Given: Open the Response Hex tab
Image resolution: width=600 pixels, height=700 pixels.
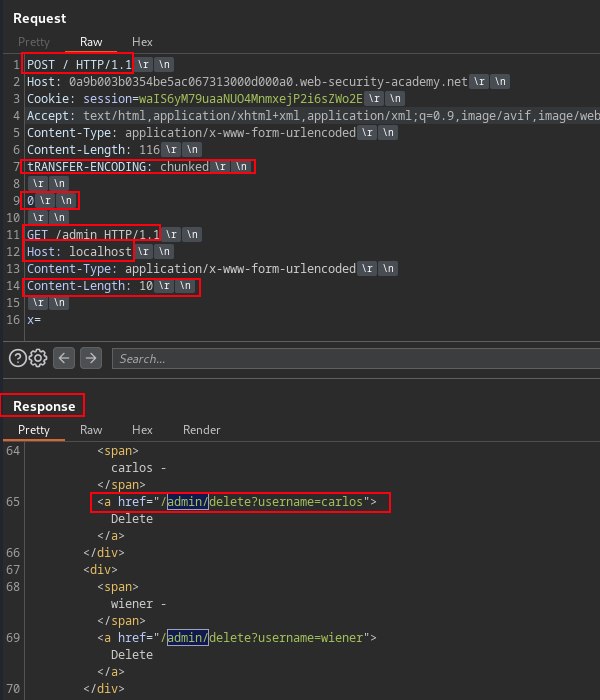Looking at the screenshot, I should pos(142,430).
